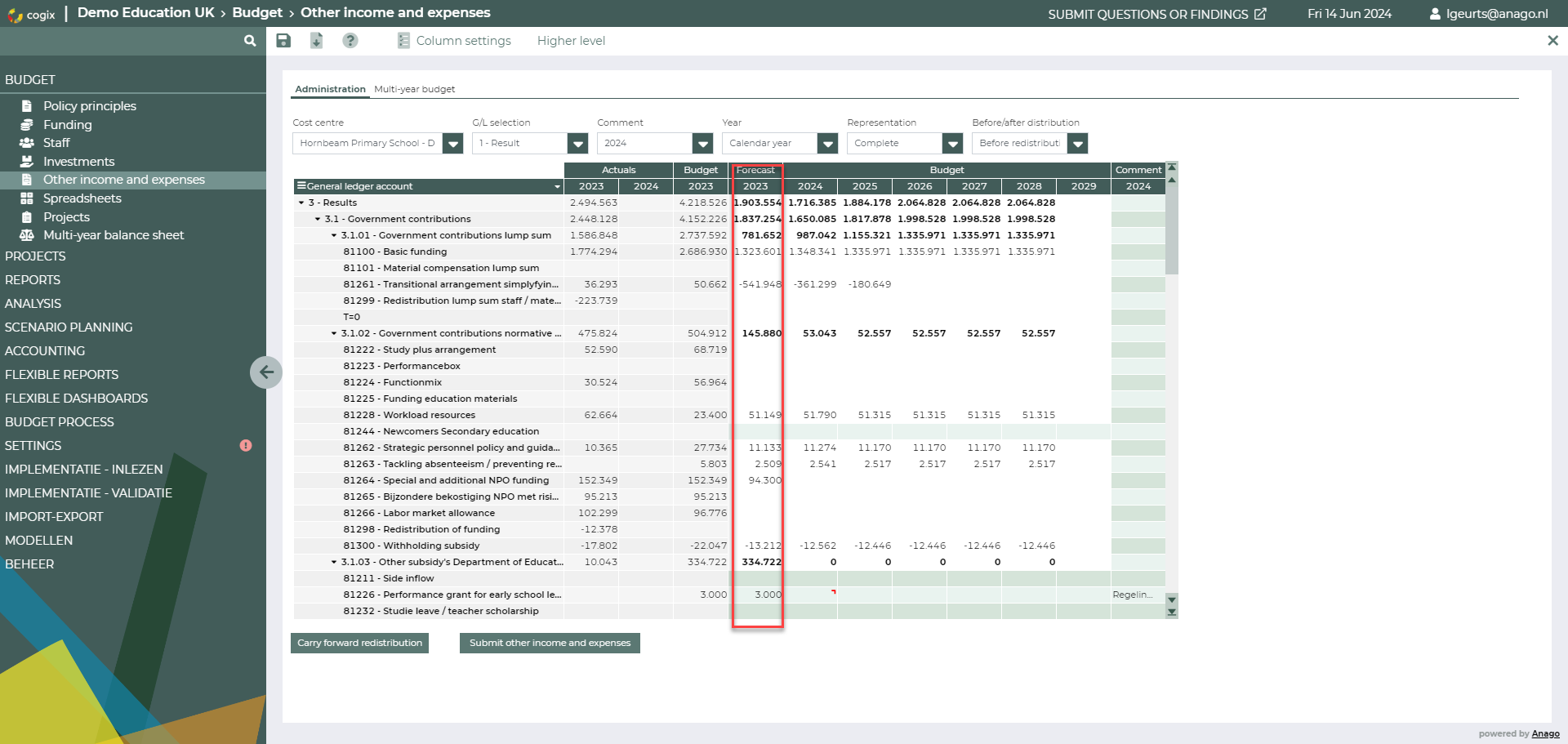1568x744 pixels.
Task: Click Forecast 2023 value 1.323.601
Action: [x=758, y=252]
